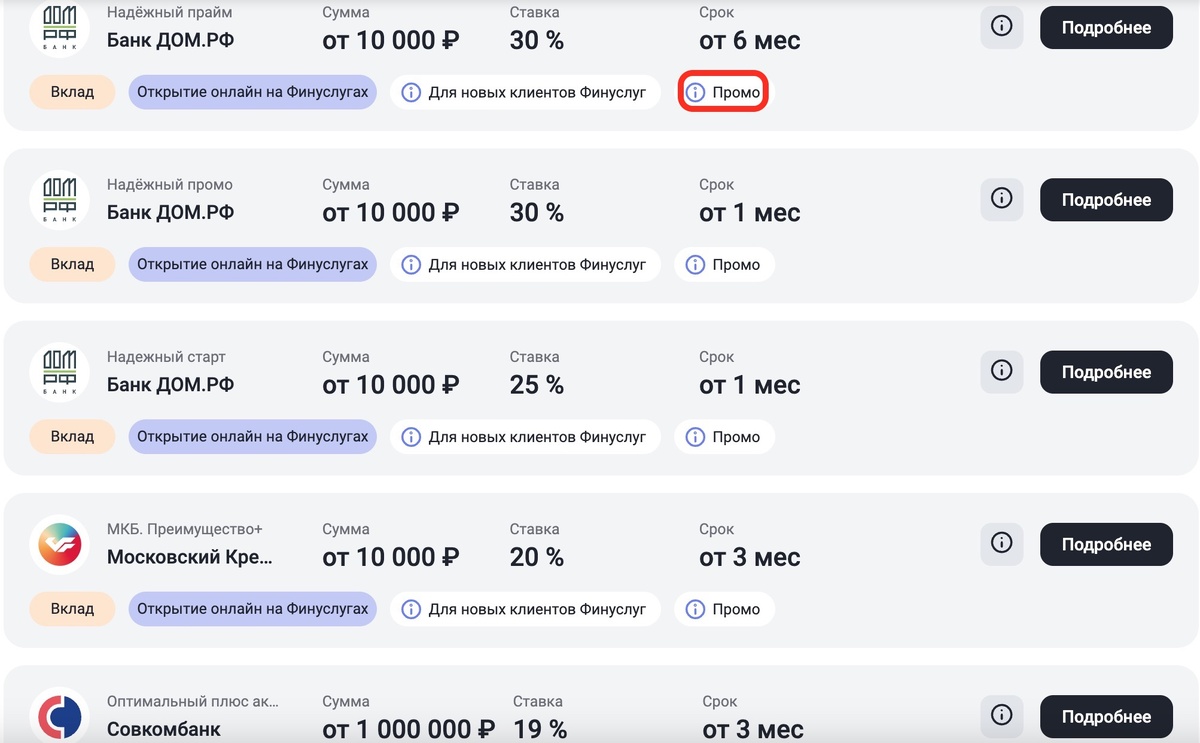Click the info icon button for МКБ. Преимущество+
The image size is (1200, 743).
(x=1001, y=543)
